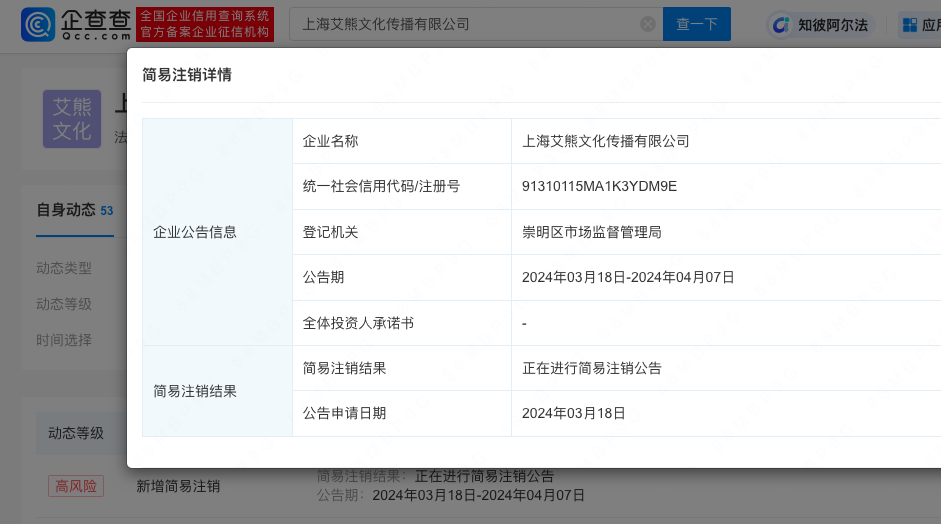Click the 公告申请日期 row label
Viewport: 941px width, 524px height.
pyautogui.click(x=344, y=413)
